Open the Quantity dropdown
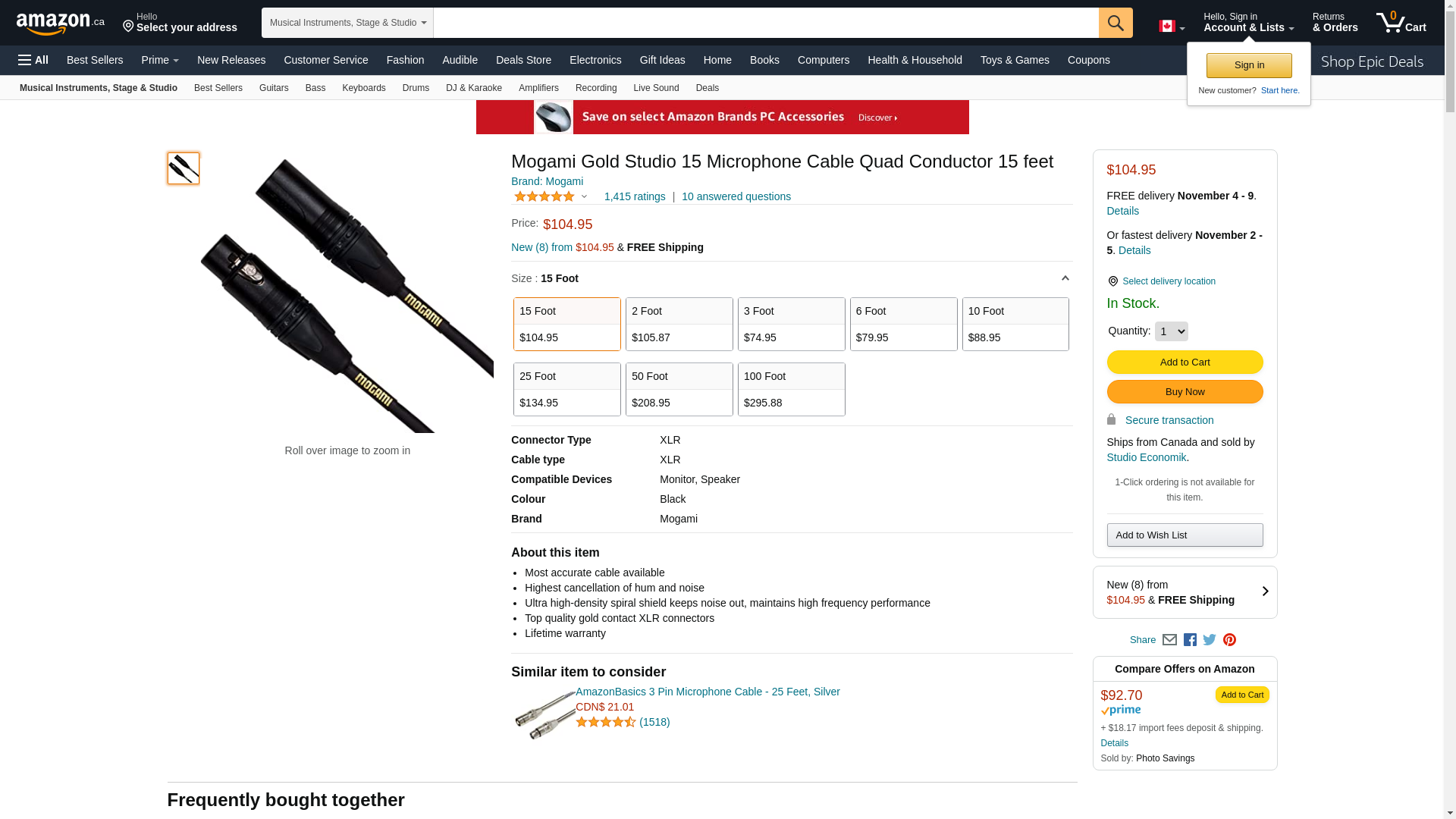Viewport: 1456px width, 819px height. pyautogui.click(x=1171, y=331)
